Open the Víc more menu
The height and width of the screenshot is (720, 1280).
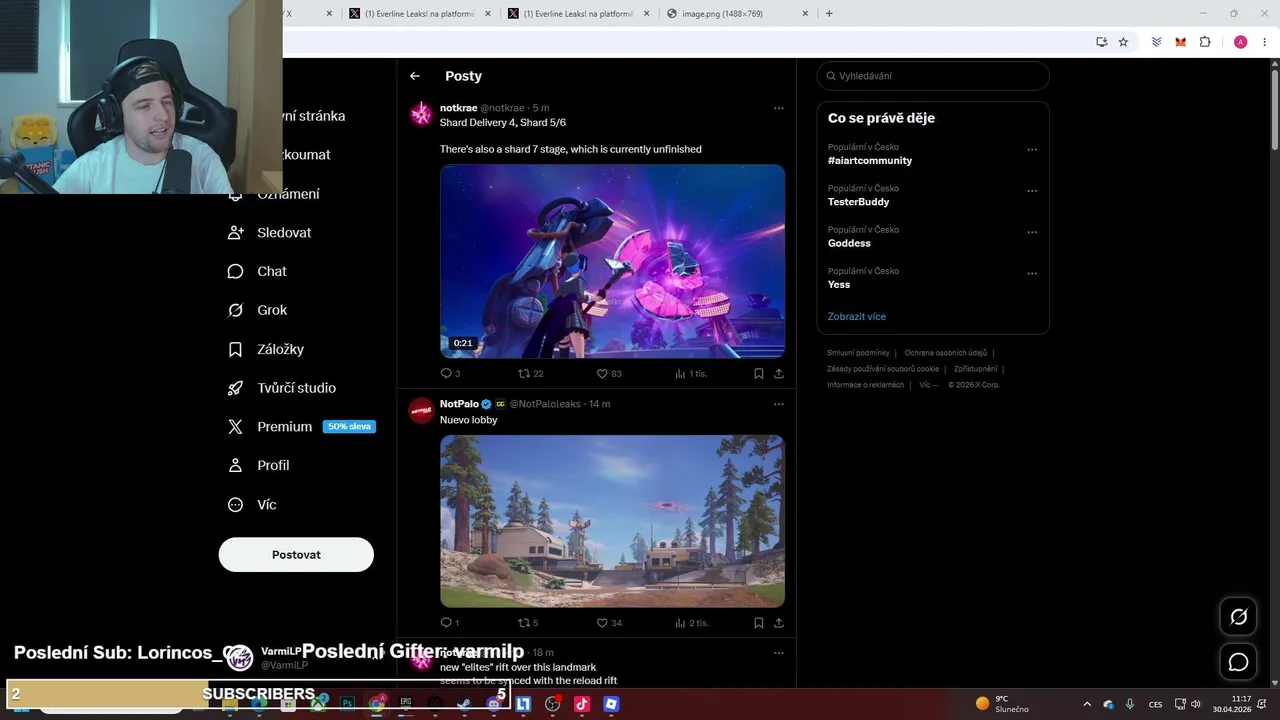click(x=253, y=505)
